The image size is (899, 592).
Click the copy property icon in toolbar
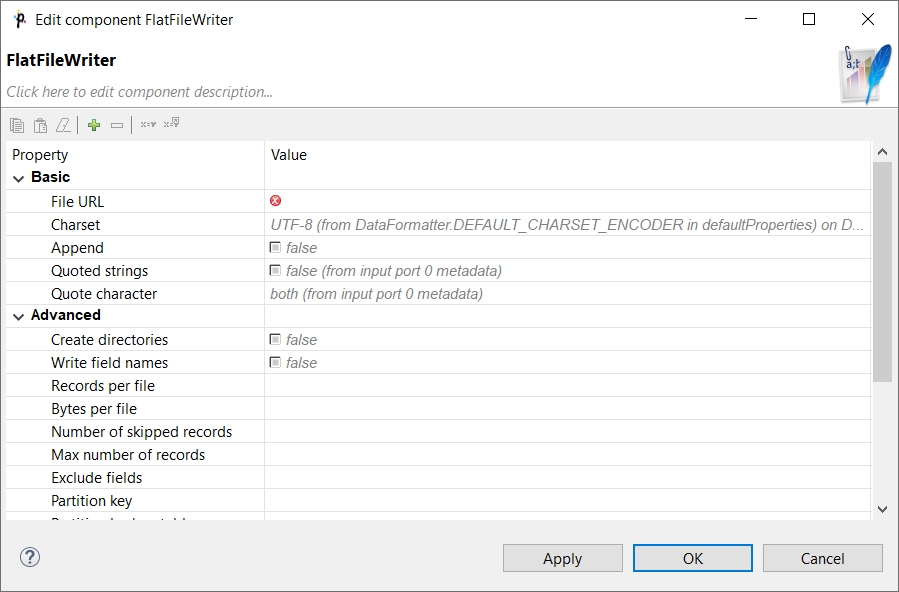pyautogui.click(x=17, y=125)
